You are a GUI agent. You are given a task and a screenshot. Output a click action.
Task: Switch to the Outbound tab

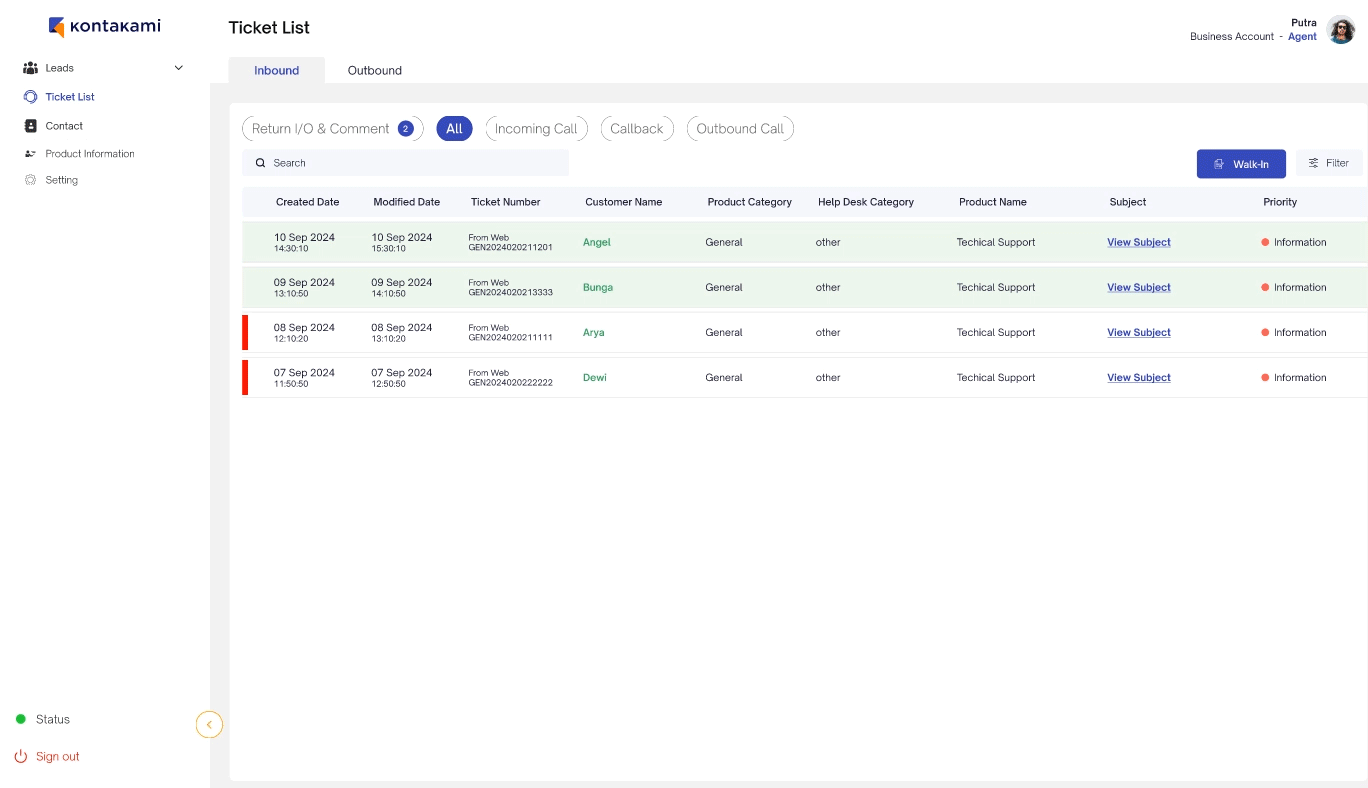point(375,71)
